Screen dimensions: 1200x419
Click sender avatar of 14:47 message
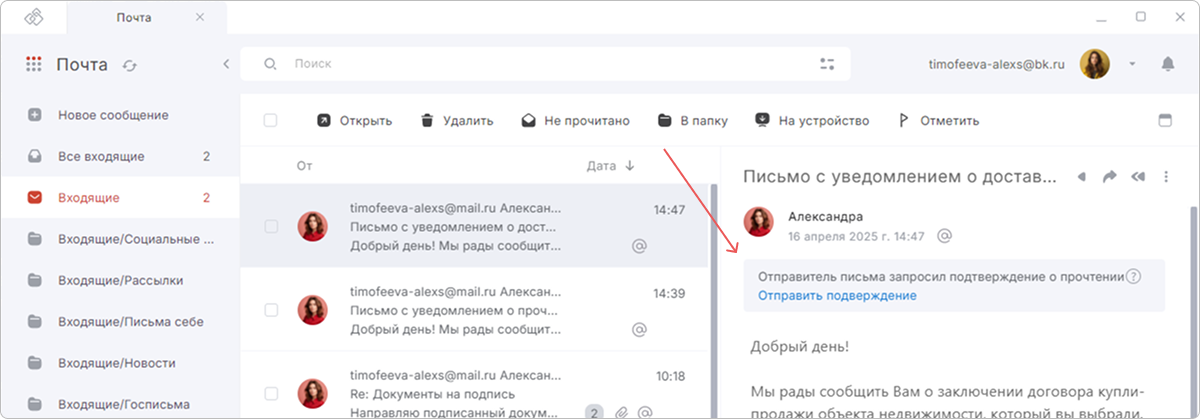pyautogui.click(x=313, y=227)
